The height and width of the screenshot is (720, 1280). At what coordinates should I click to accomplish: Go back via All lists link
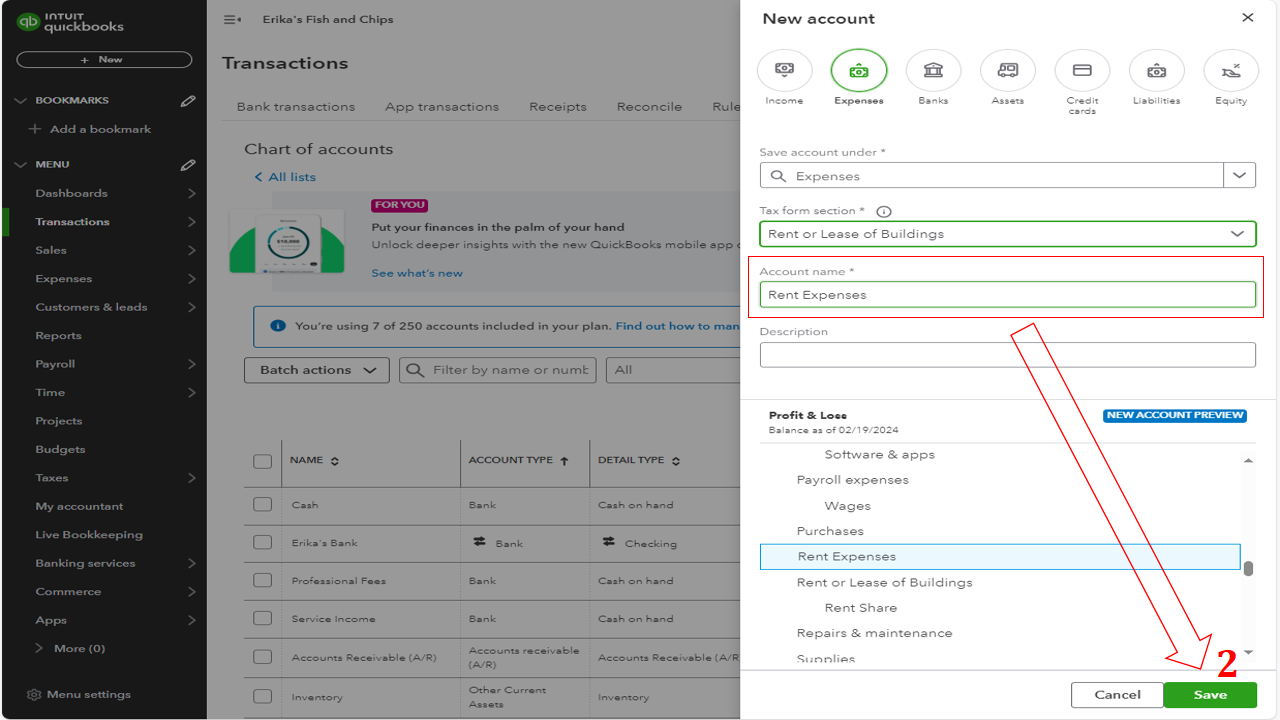pyautogui.click(x=285, y=177)
